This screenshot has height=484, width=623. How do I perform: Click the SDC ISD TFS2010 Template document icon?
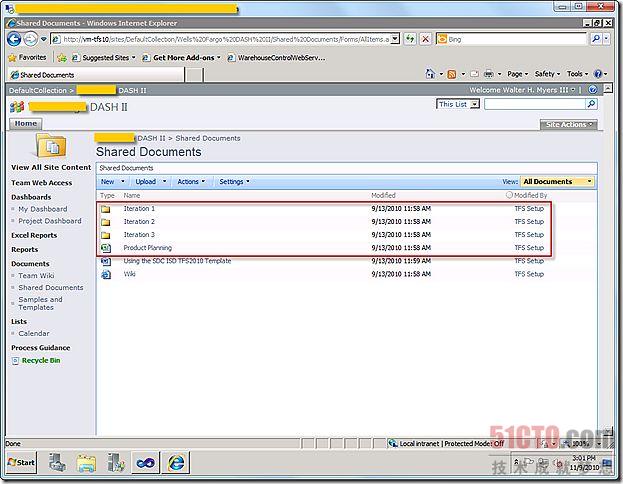106,261
